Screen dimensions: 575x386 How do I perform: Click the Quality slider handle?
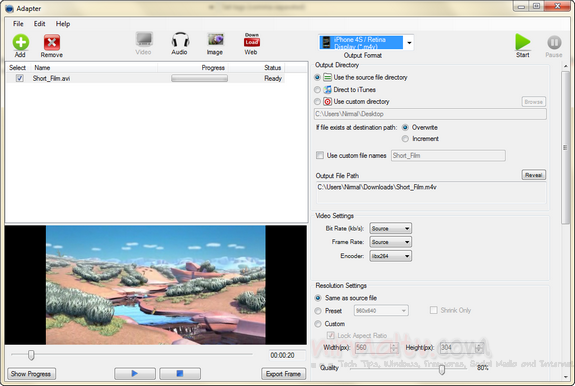point(442,369)
